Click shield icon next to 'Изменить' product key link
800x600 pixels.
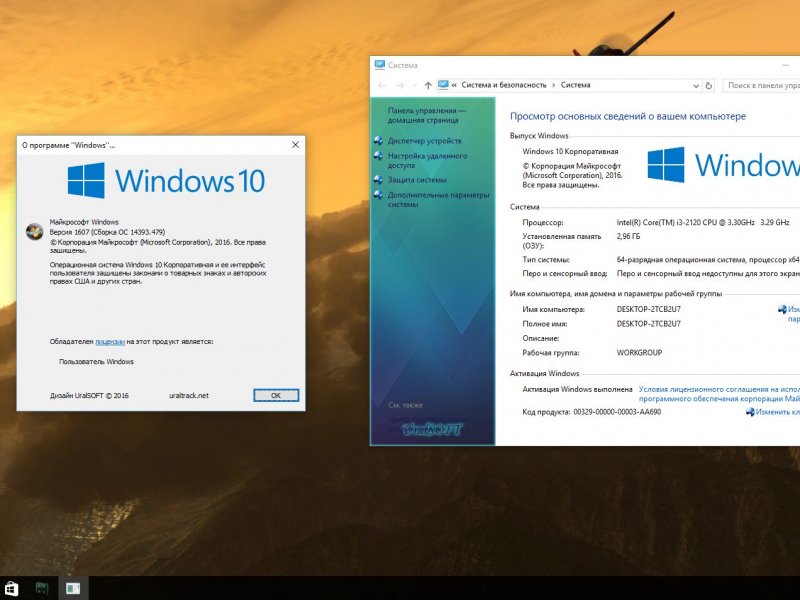coord(750,412)
